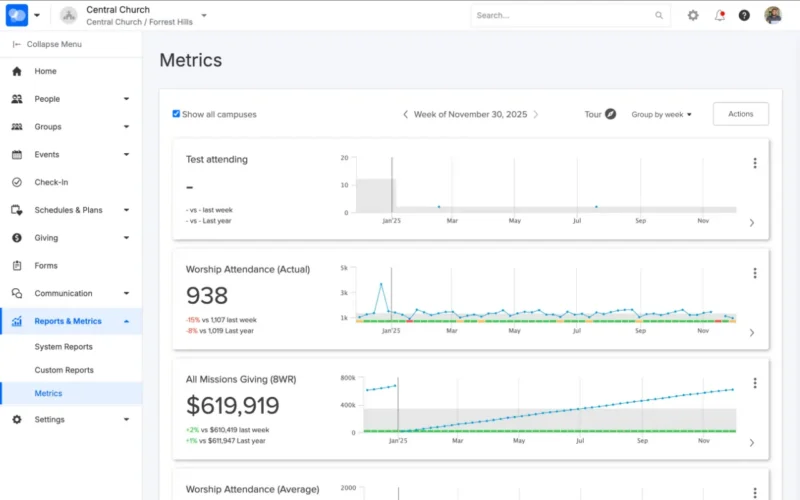
Task: Open the Group by week dropdown
Action: click(x=661, y=114)
